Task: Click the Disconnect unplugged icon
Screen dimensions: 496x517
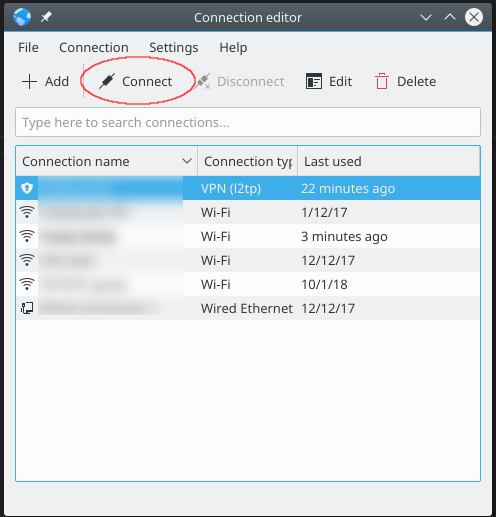Action: tap(203, 81)
